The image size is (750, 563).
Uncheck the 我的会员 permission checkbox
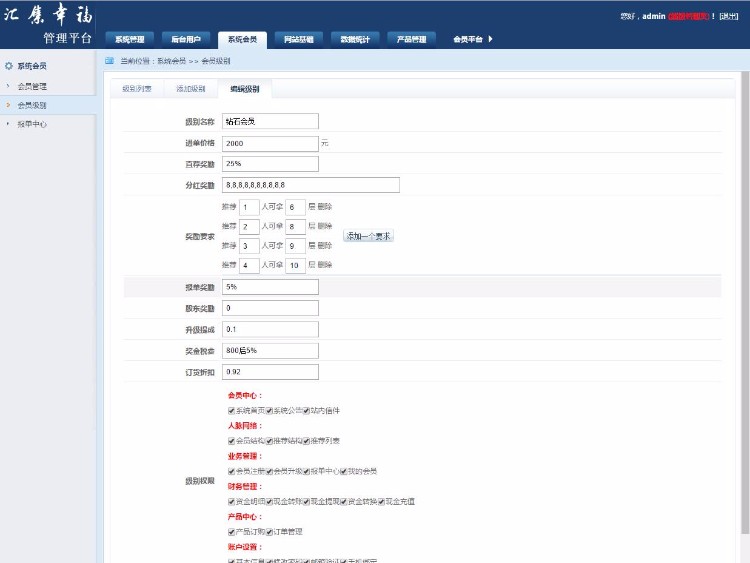pyautogui.click(x=344, y=472)
